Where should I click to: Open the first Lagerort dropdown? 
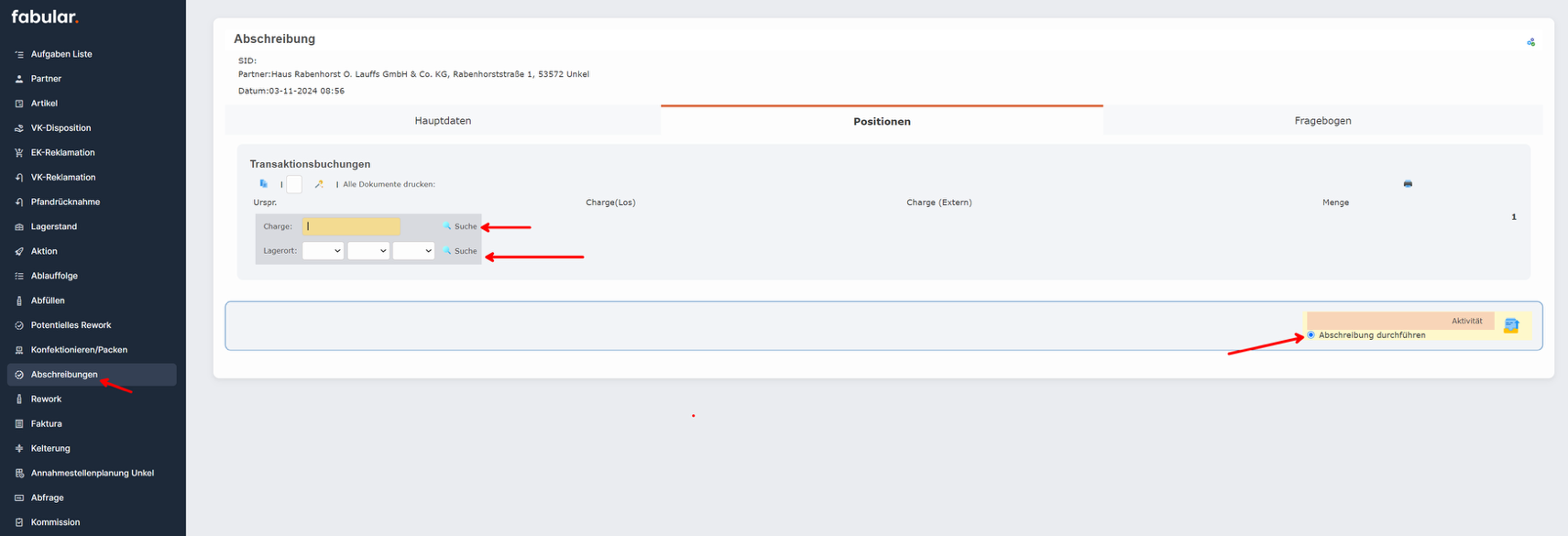point(323,251)
